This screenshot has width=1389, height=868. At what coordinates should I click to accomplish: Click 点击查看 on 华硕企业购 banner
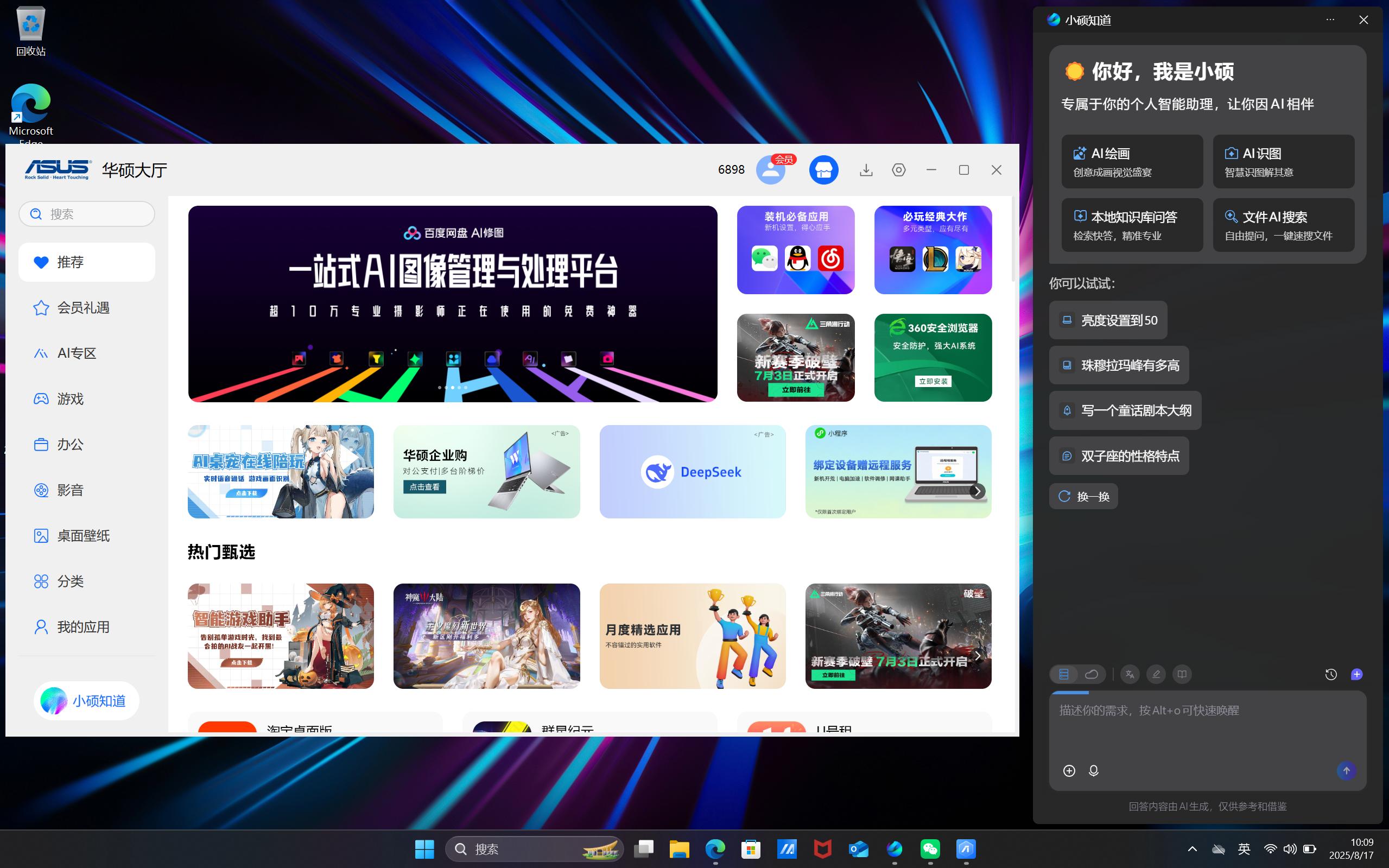click(x=424, y=487)
